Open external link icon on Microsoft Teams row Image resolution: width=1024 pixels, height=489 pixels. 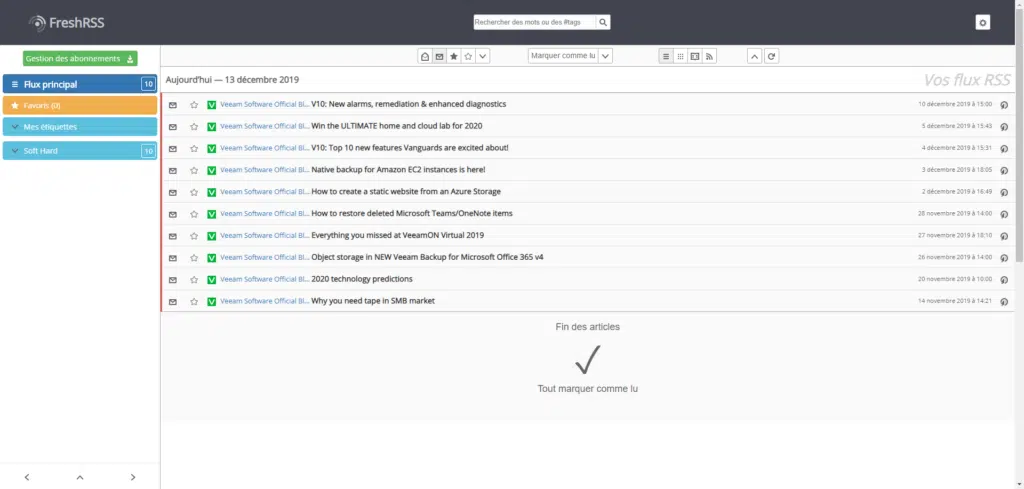click(x=1004, y=214)
